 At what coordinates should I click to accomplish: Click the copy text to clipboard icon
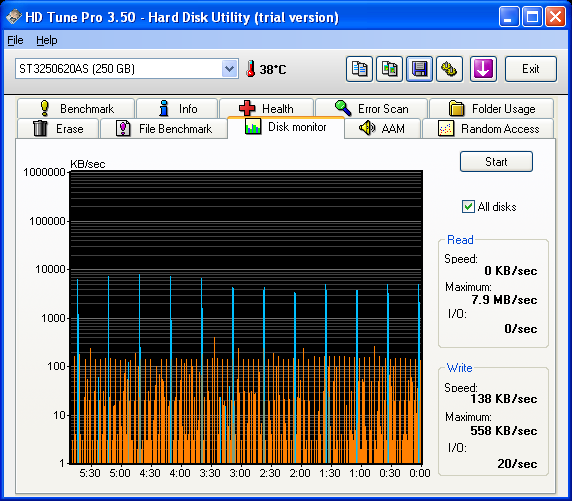pos(359,69)
